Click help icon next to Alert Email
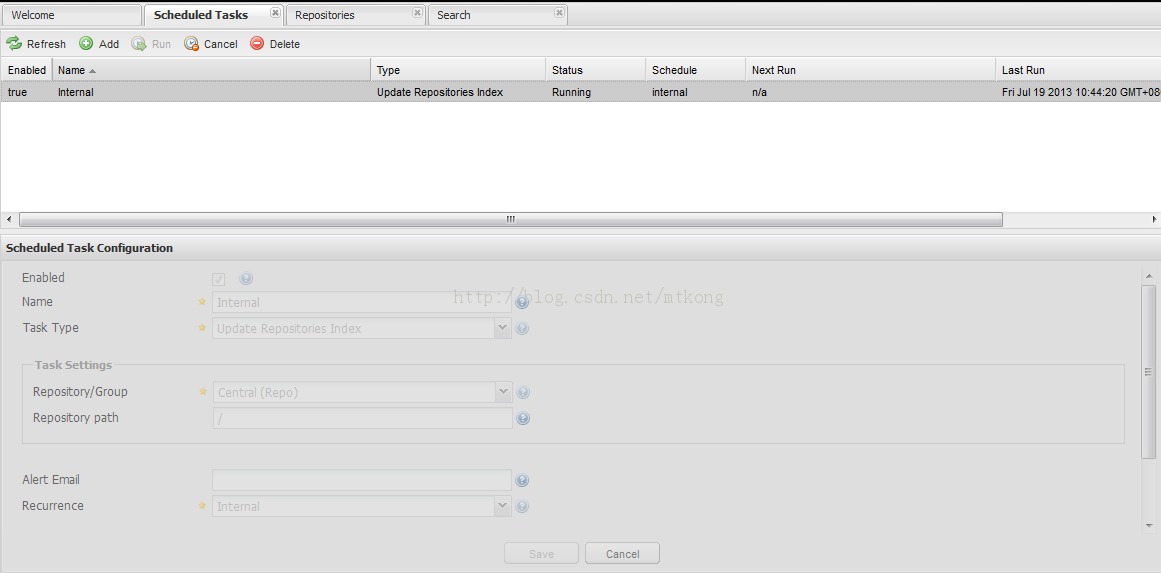 522,481
